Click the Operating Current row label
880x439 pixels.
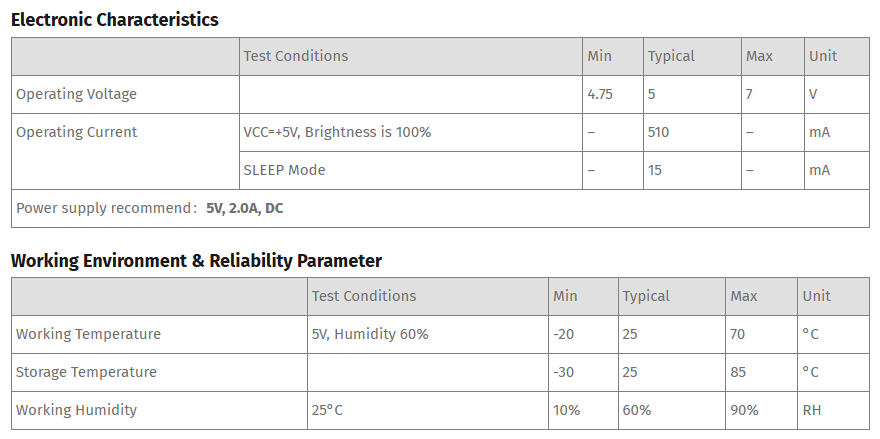(x=76, y=132)
